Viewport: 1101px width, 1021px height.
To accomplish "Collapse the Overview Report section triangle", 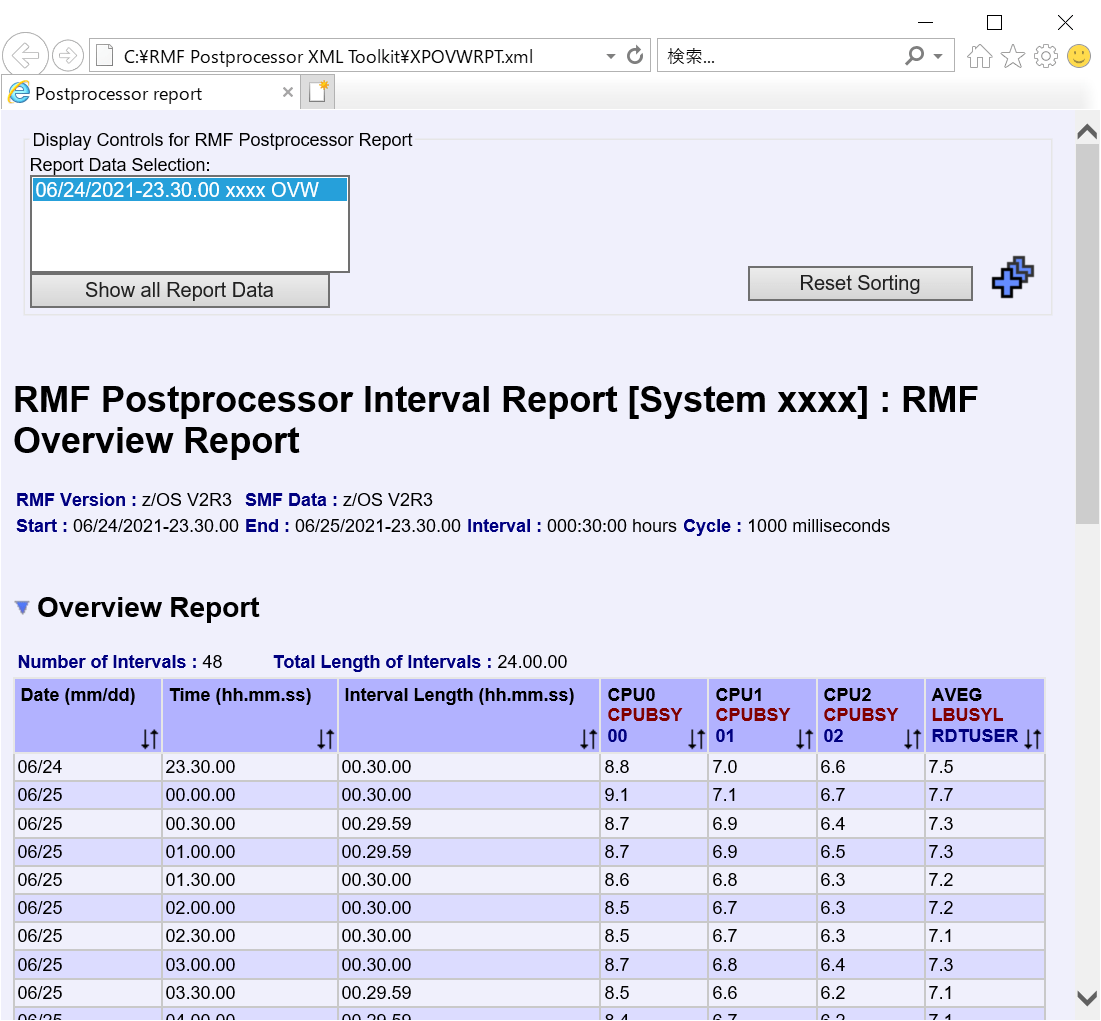I will [22, 607].
